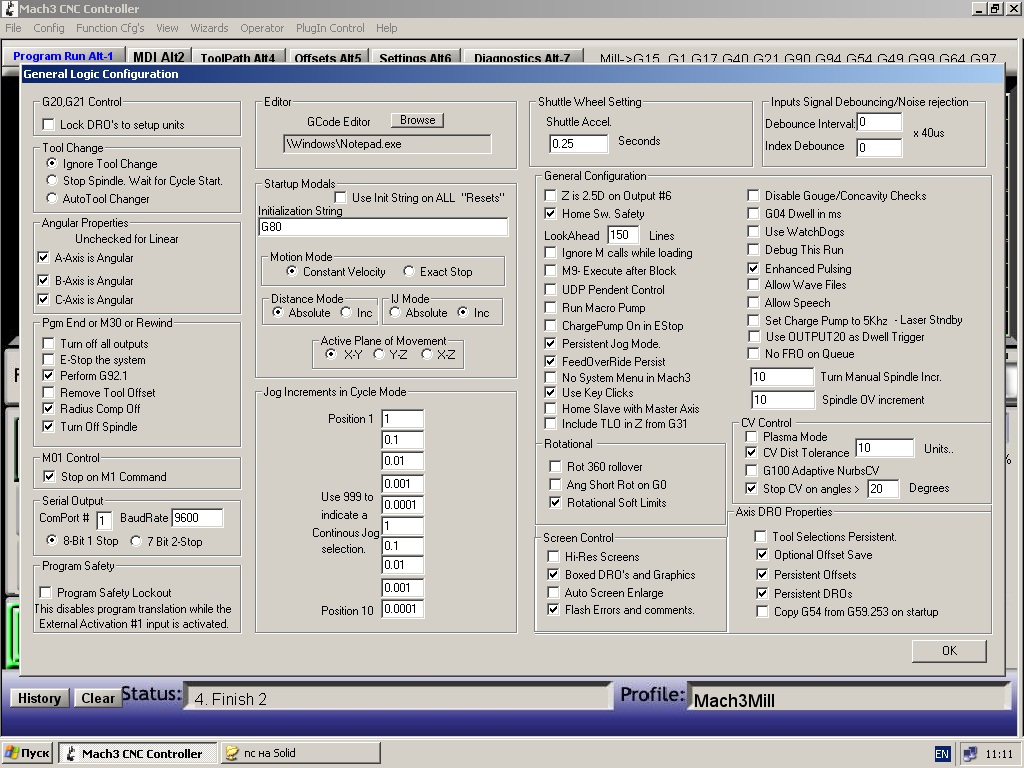1024x768 pixels.
Task: Select Inc under Distance Mode
Action: coord(346,312)
